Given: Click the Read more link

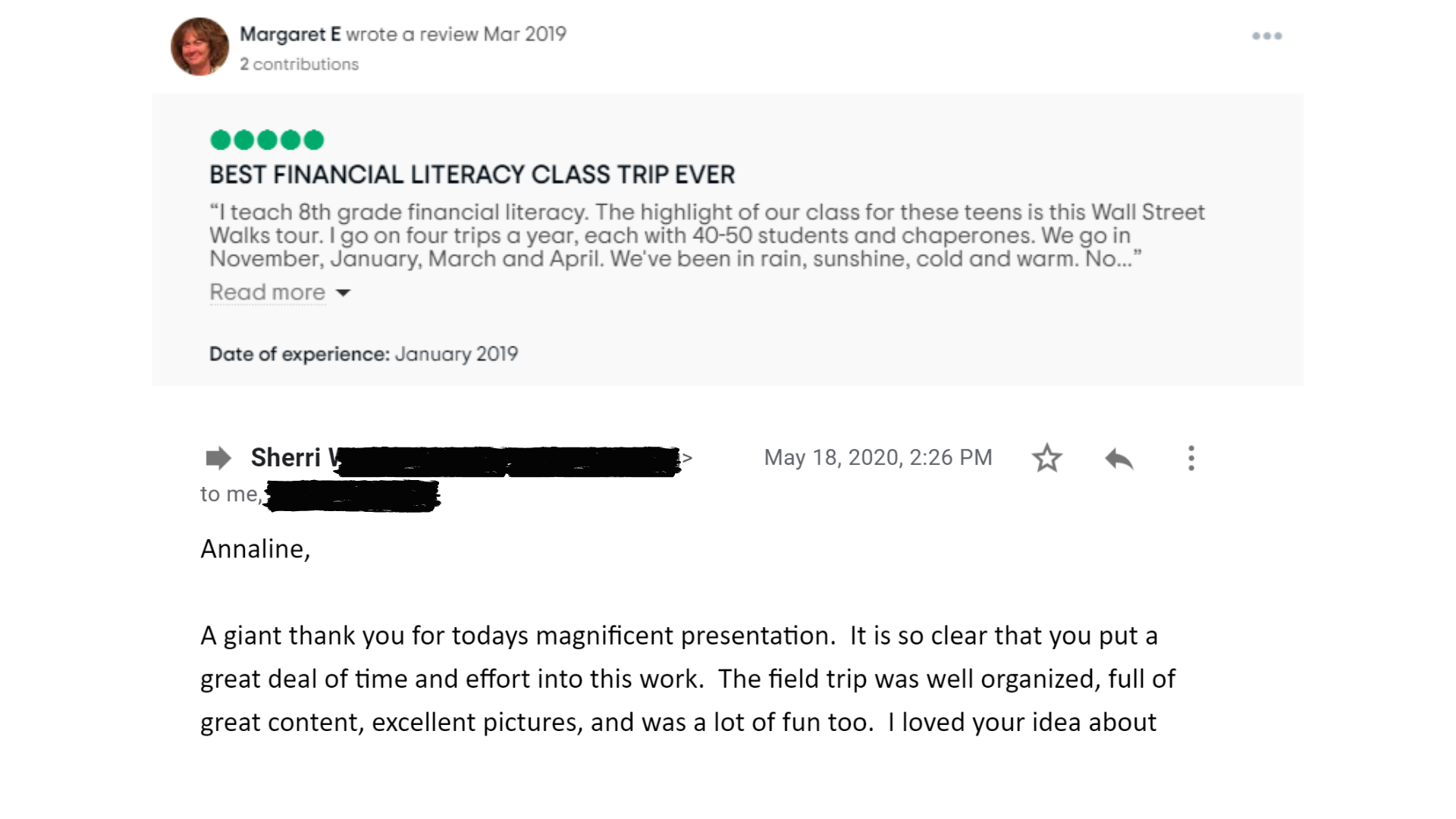Looking at the screenshot, I should tap(267, 293).
